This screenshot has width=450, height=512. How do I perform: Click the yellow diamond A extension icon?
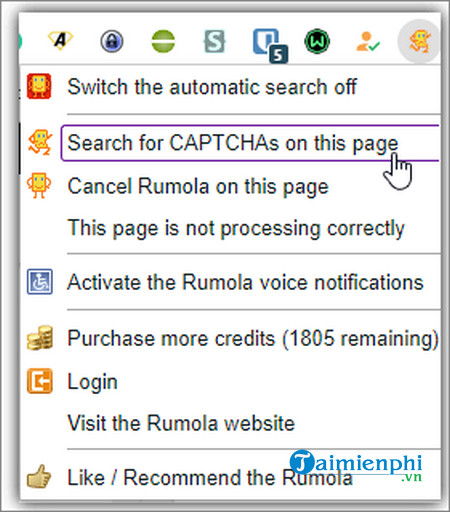click(x=60, y=41)
